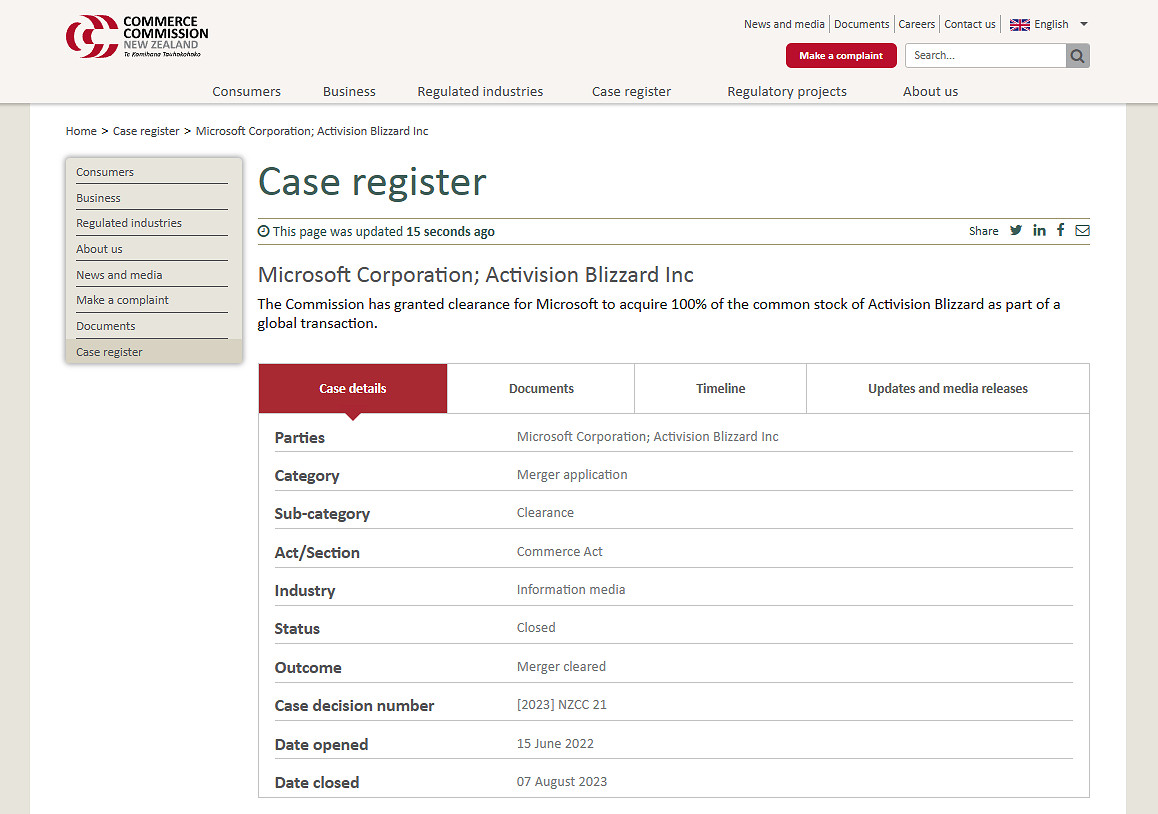1158x814 pixels.
Task: Share the page on Facebook
Action: 1060,230
